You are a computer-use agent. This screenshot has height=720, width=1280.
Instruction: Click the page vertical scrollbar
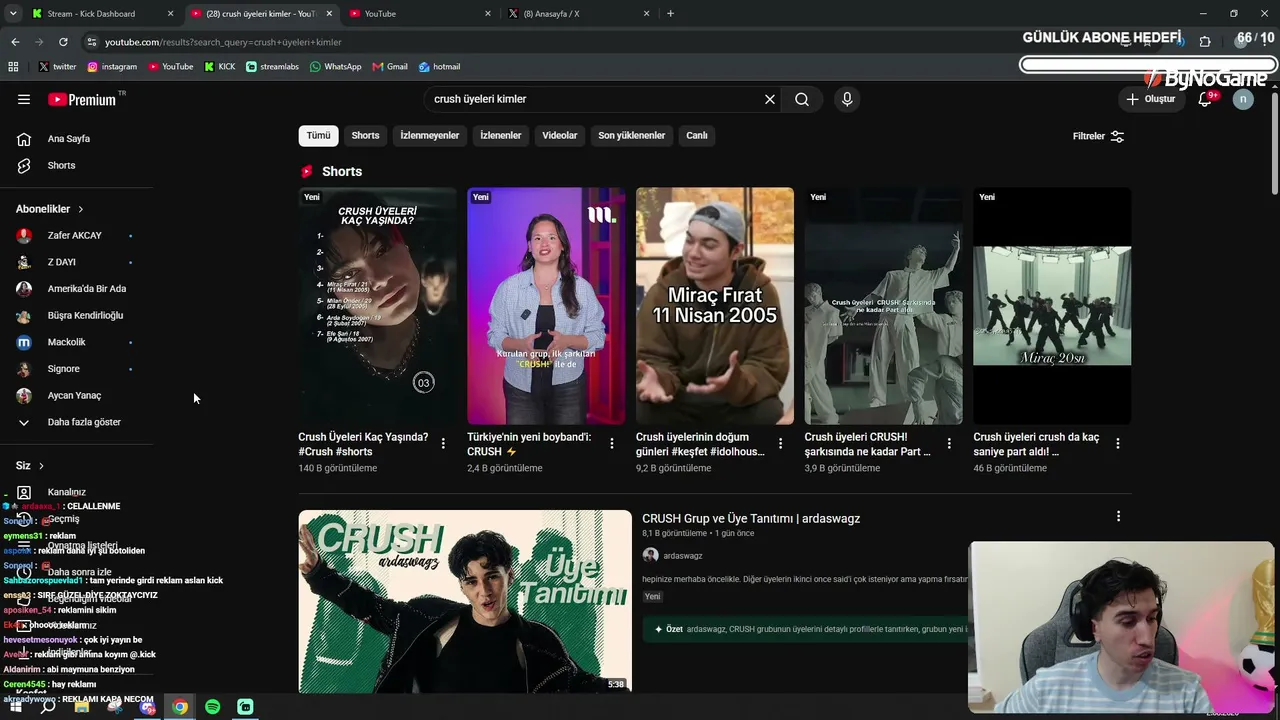pos(1274,145)
